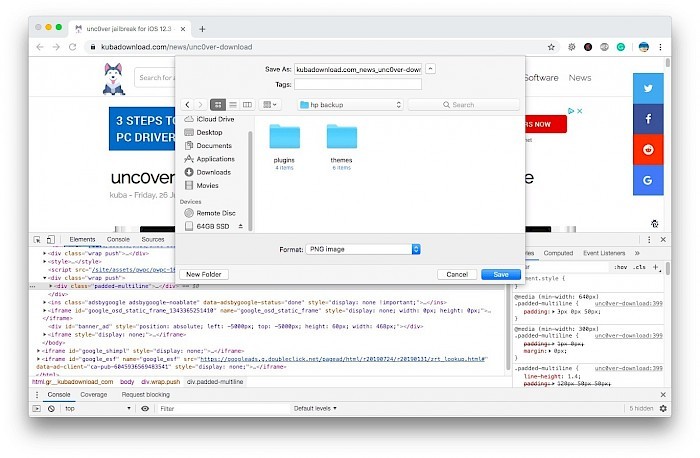Expand the iframe google_shimpl node
700x458 pixels.
point(38,351)
